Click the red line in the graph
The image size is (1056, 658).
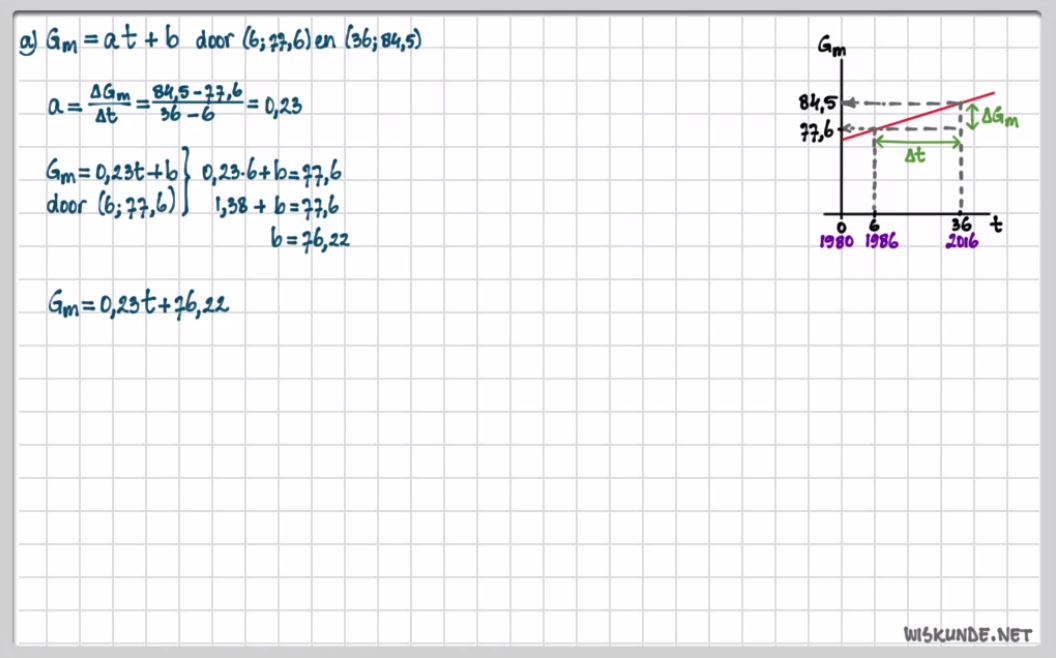click(x=920, y=114)
